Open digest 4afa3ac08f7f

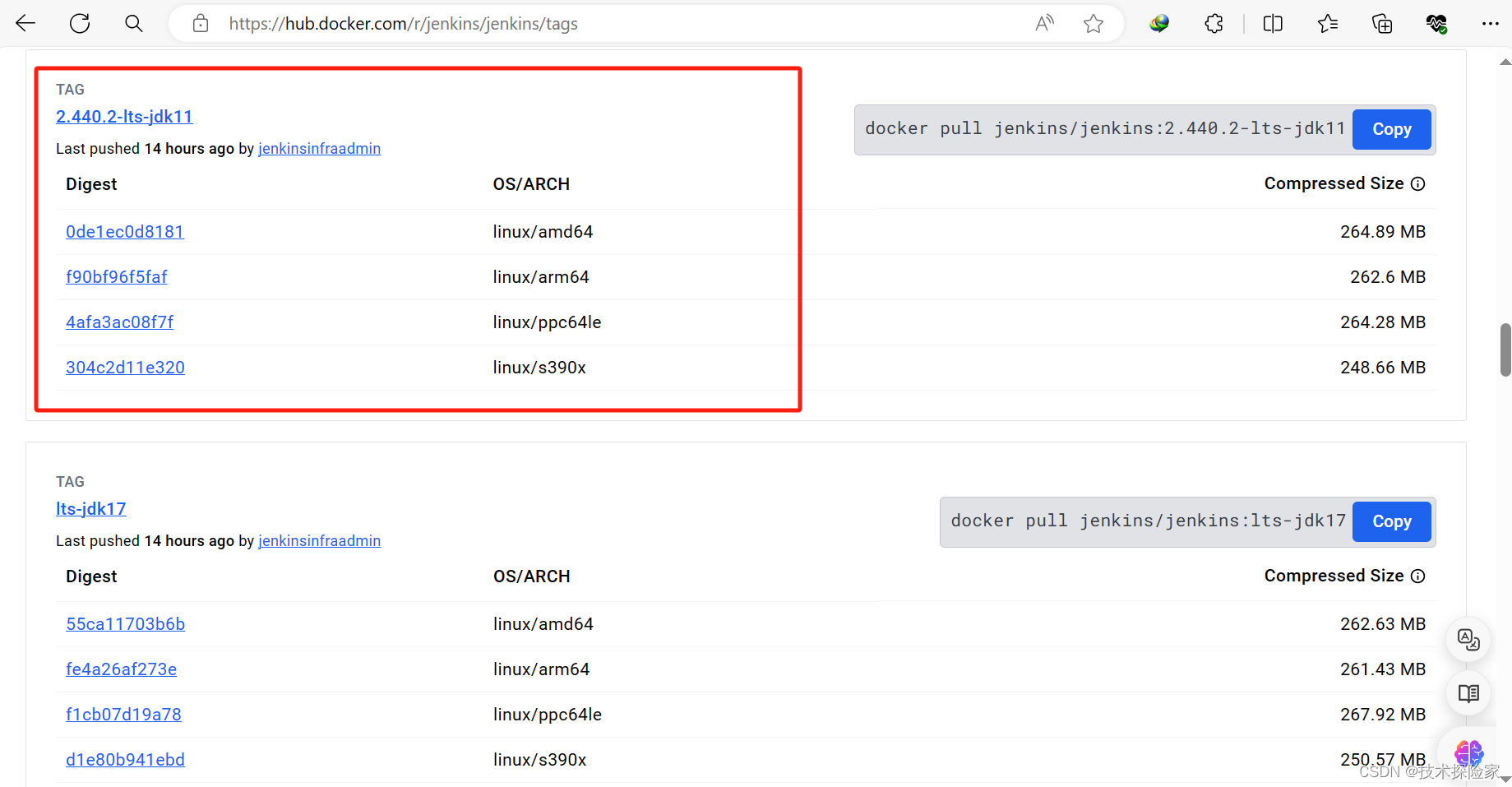[120, 322]
